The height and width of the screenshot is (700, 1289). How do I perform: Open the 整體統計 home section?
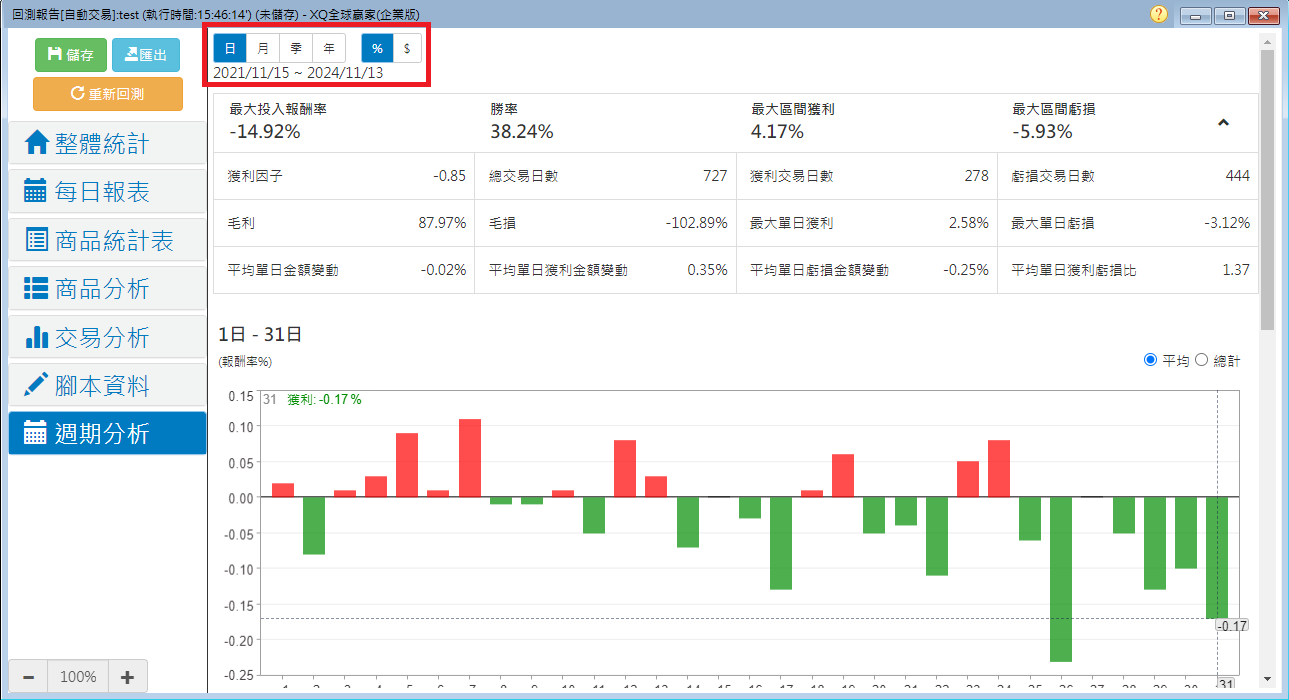pyautogui.click(x=107, y=143)
